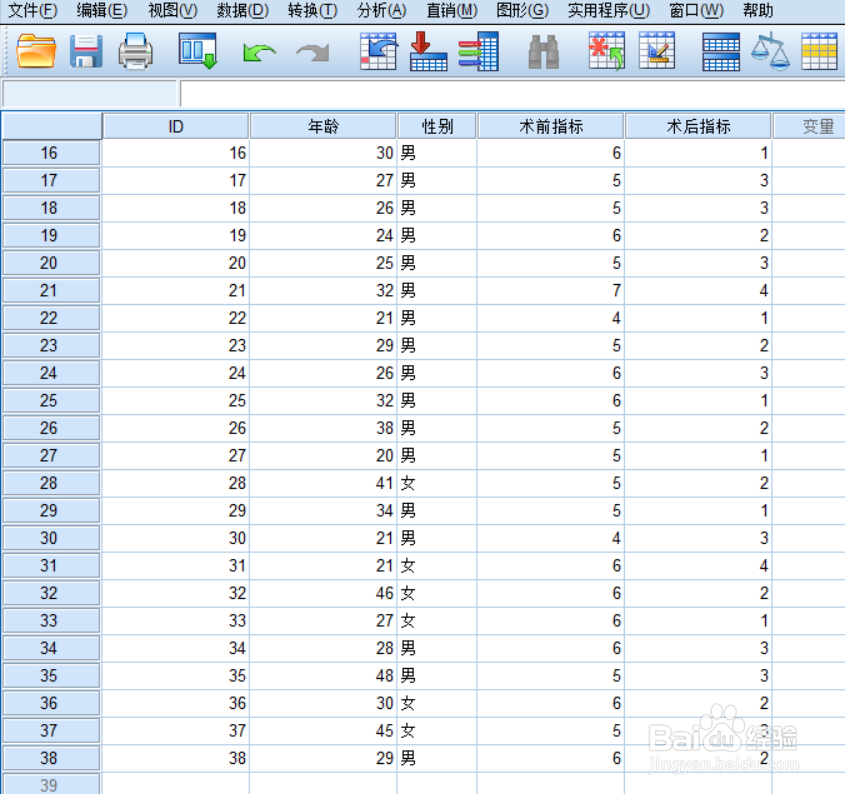Click 女 gender cell in row 36

point(437,703)
